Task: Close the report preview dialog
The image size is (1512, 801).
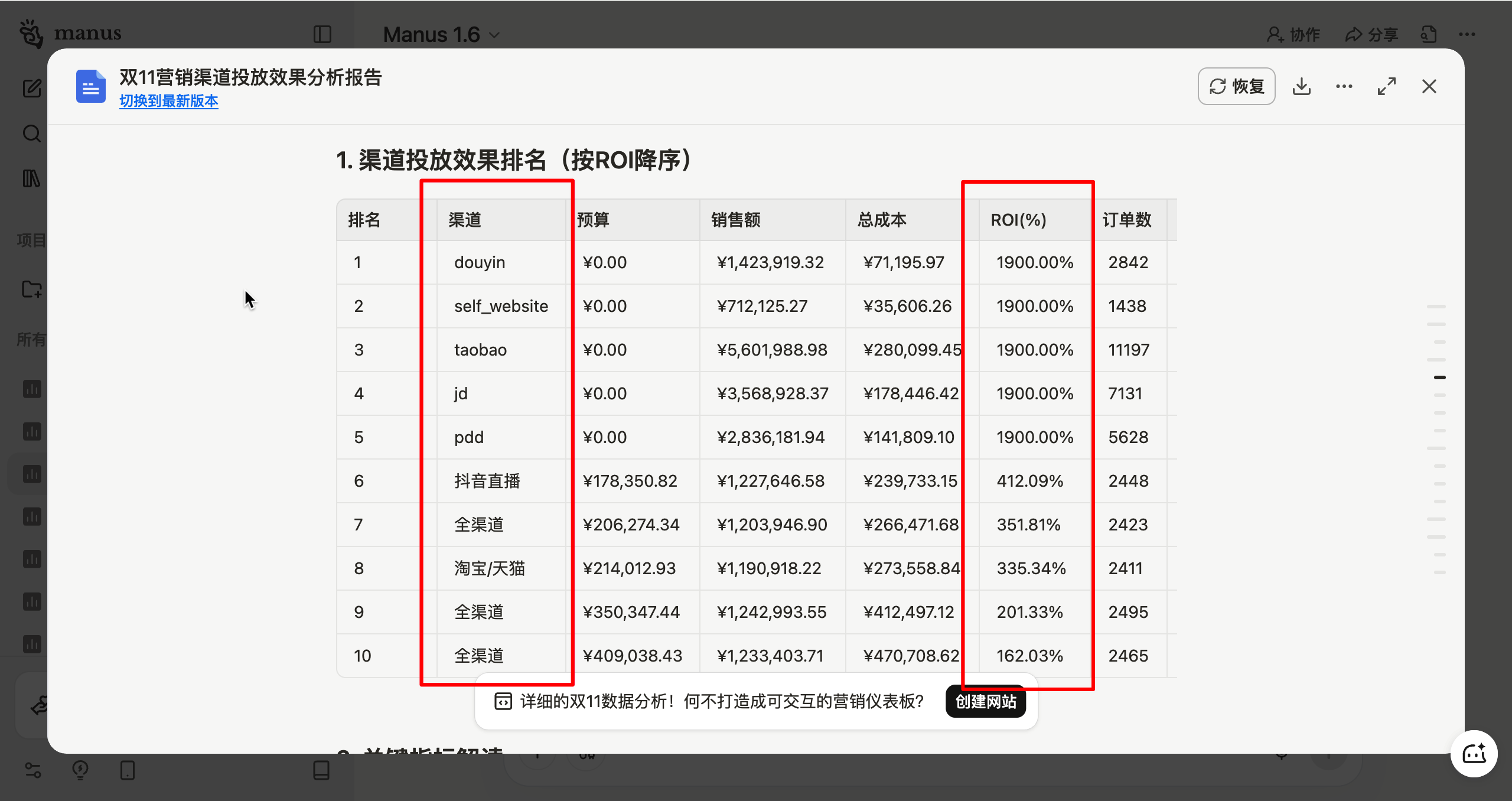Action: (1429, 87)
